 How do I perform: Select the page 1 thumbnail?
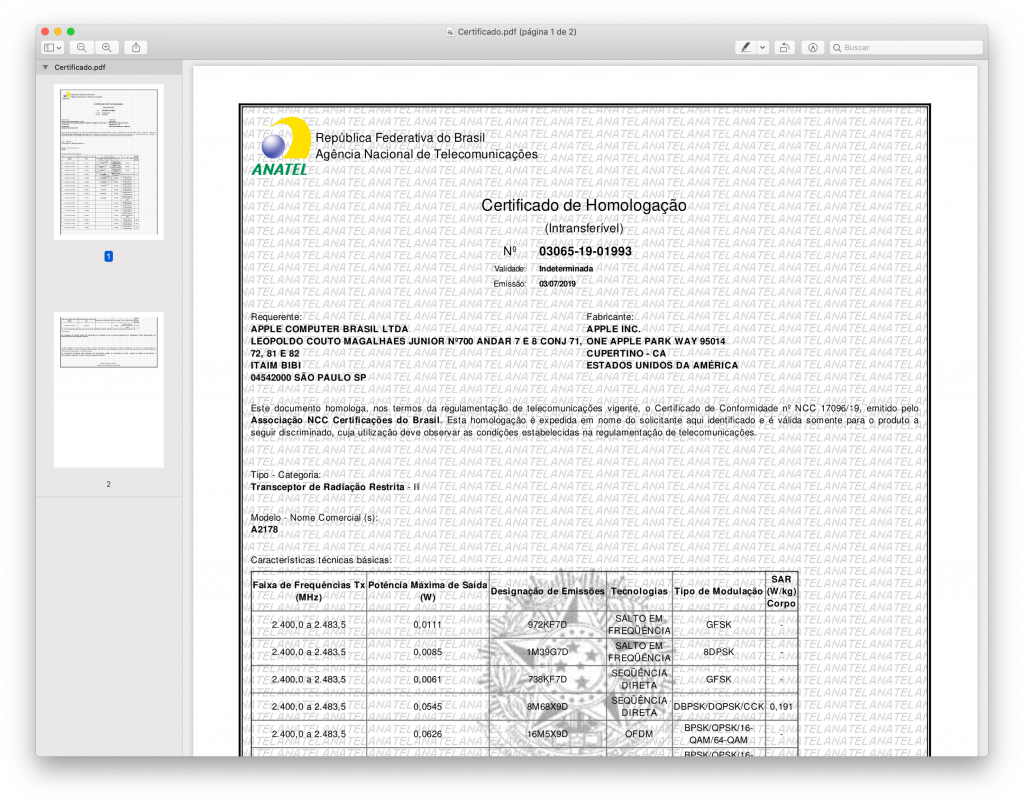point(108,162)
